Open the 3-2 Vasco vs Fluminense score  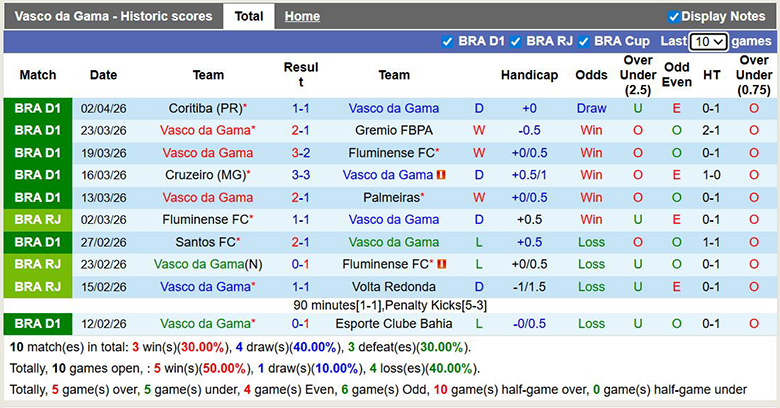[x=300, y=153]
